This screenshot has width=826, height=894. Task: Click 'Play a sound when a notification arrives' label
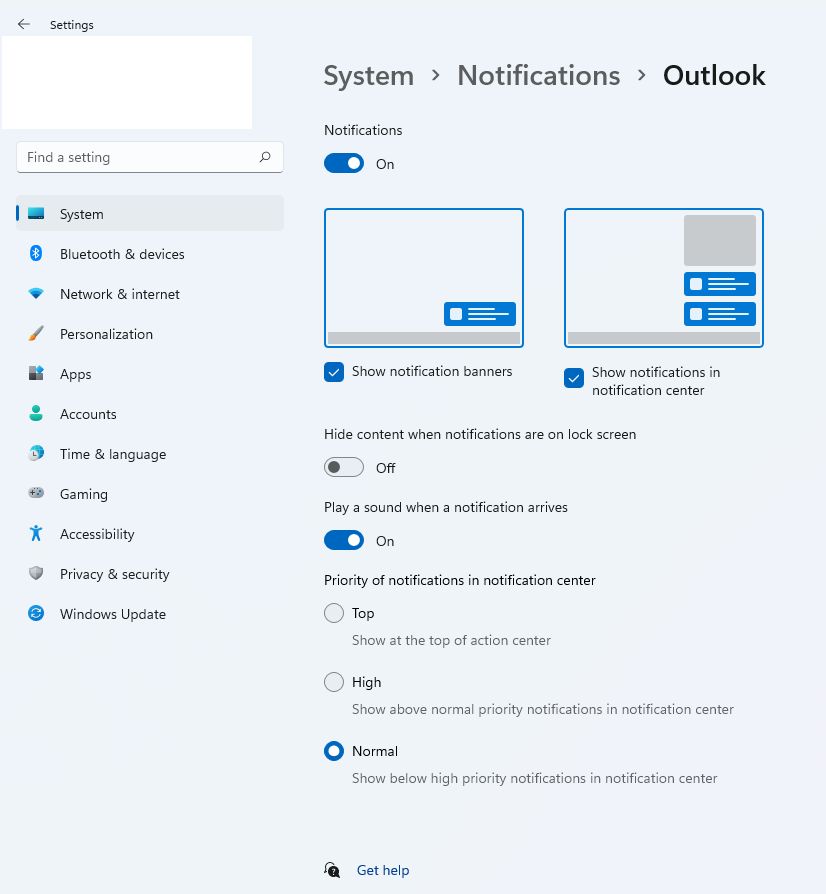click(x=446, y=507)
